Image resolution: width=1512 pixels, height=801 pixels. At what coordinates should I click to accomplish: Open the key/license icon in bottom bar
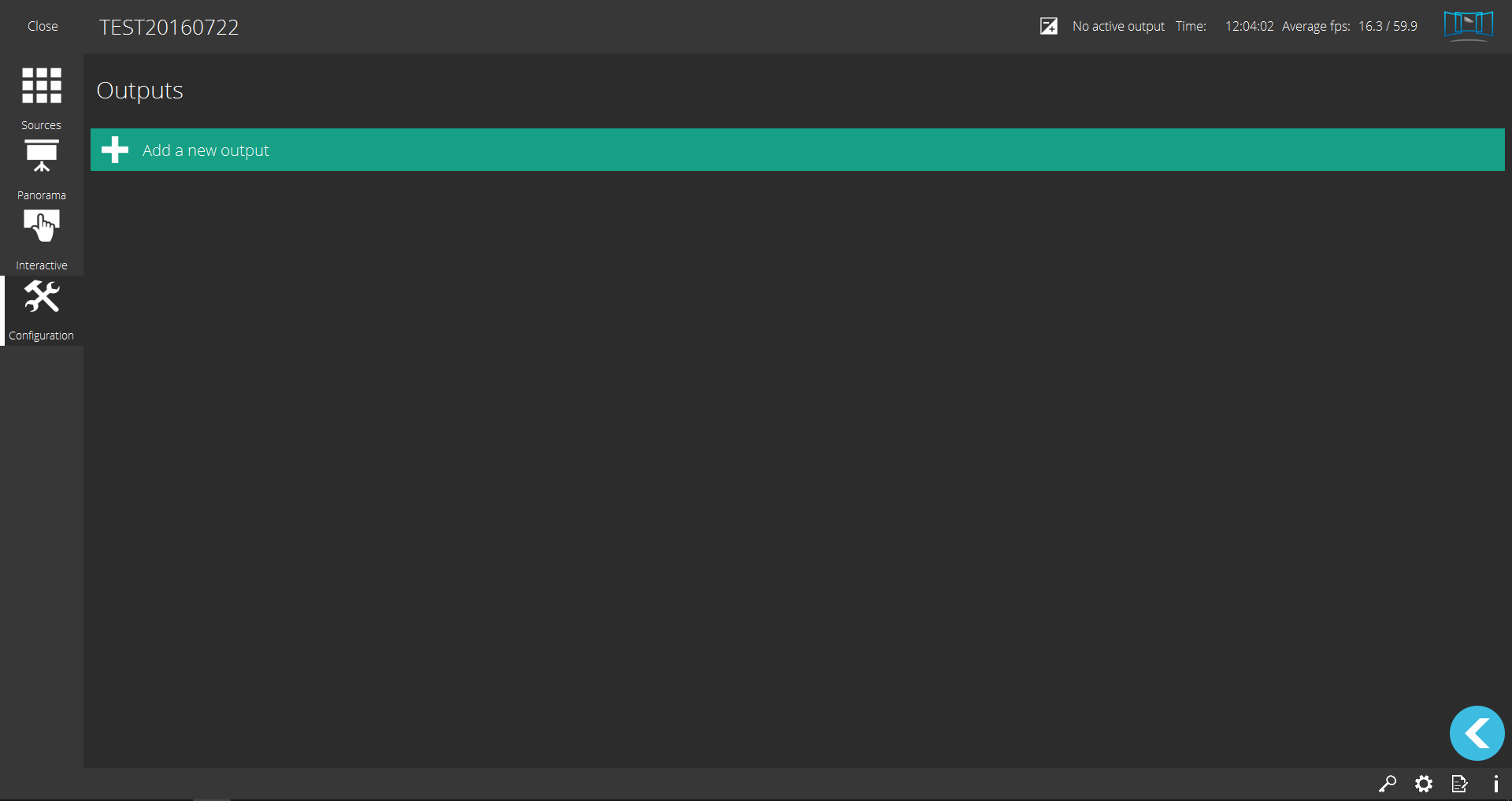1388,784
